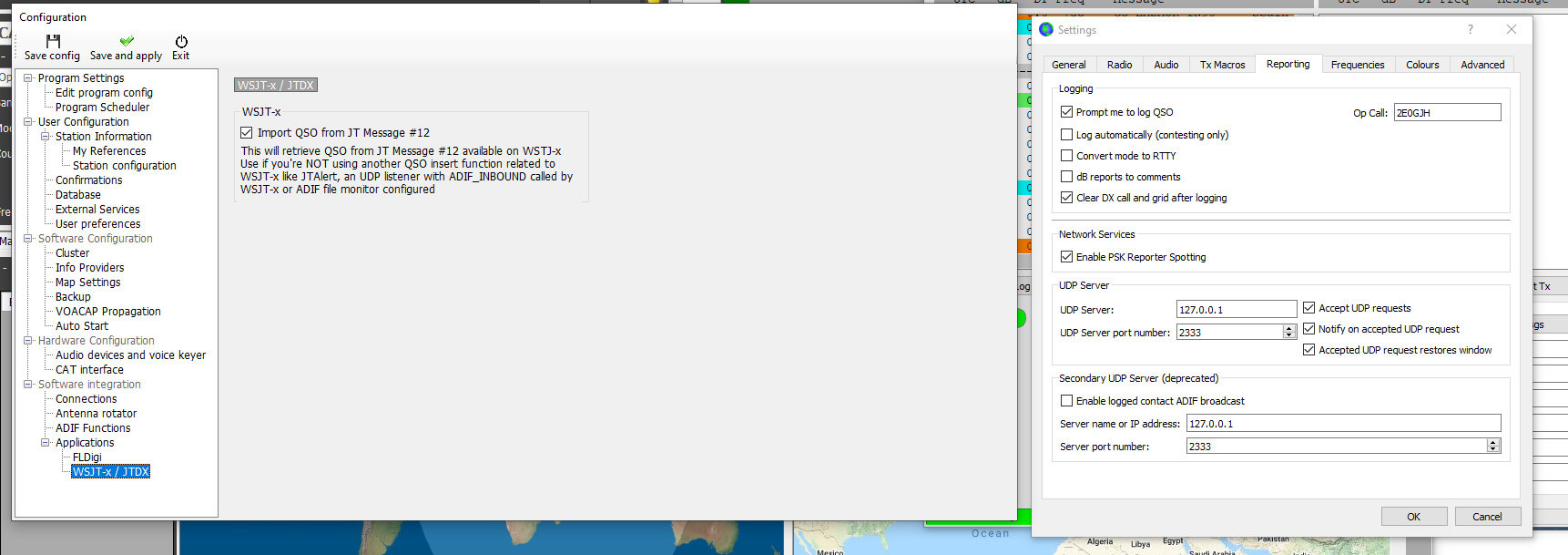Open External Services in the tree
This screenshot has width=1568, height=555.
tap(97, 210)
